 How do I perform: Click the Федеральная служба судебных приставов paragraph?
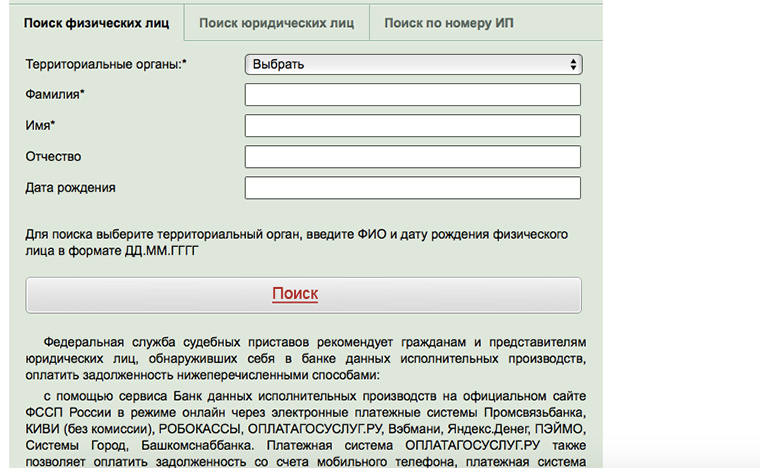point(303,357)
